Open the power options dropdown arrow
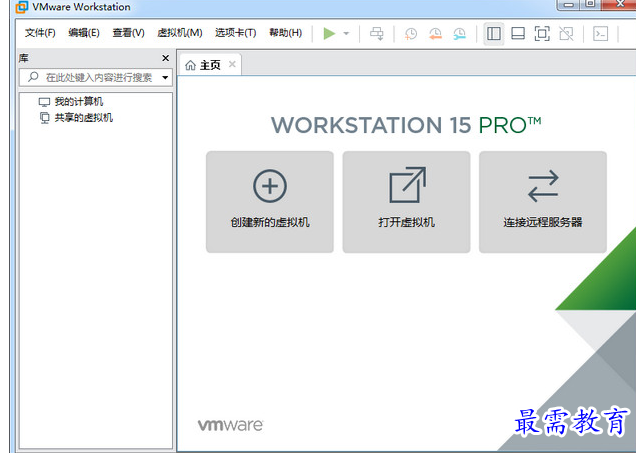 pos(346,33)
